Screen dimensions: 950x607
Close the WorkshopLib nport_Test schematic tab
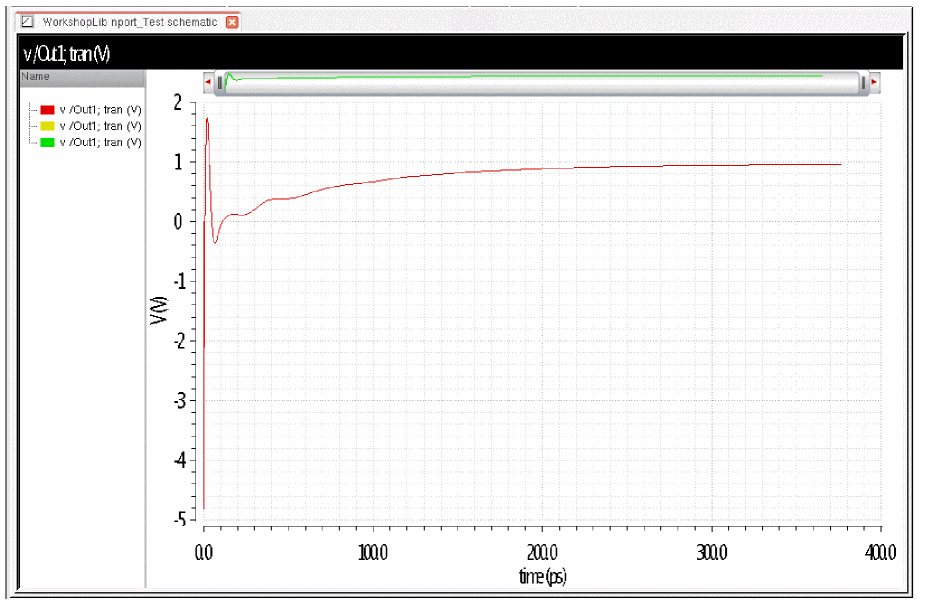pos(232,22)
